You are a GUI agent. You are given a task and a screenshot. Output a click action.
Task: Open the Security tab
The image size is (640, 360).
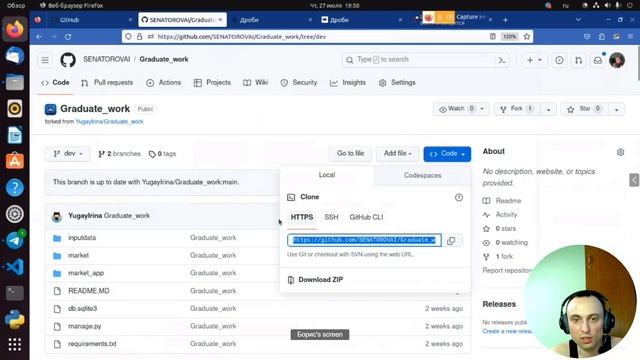(299, 82)
